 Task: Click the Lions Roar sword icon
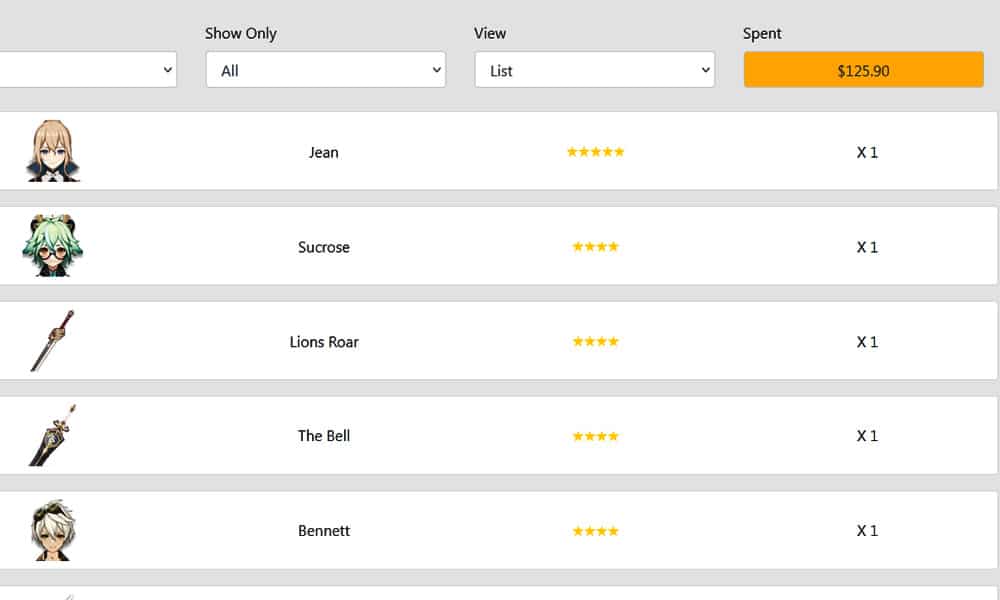[52, 341]
